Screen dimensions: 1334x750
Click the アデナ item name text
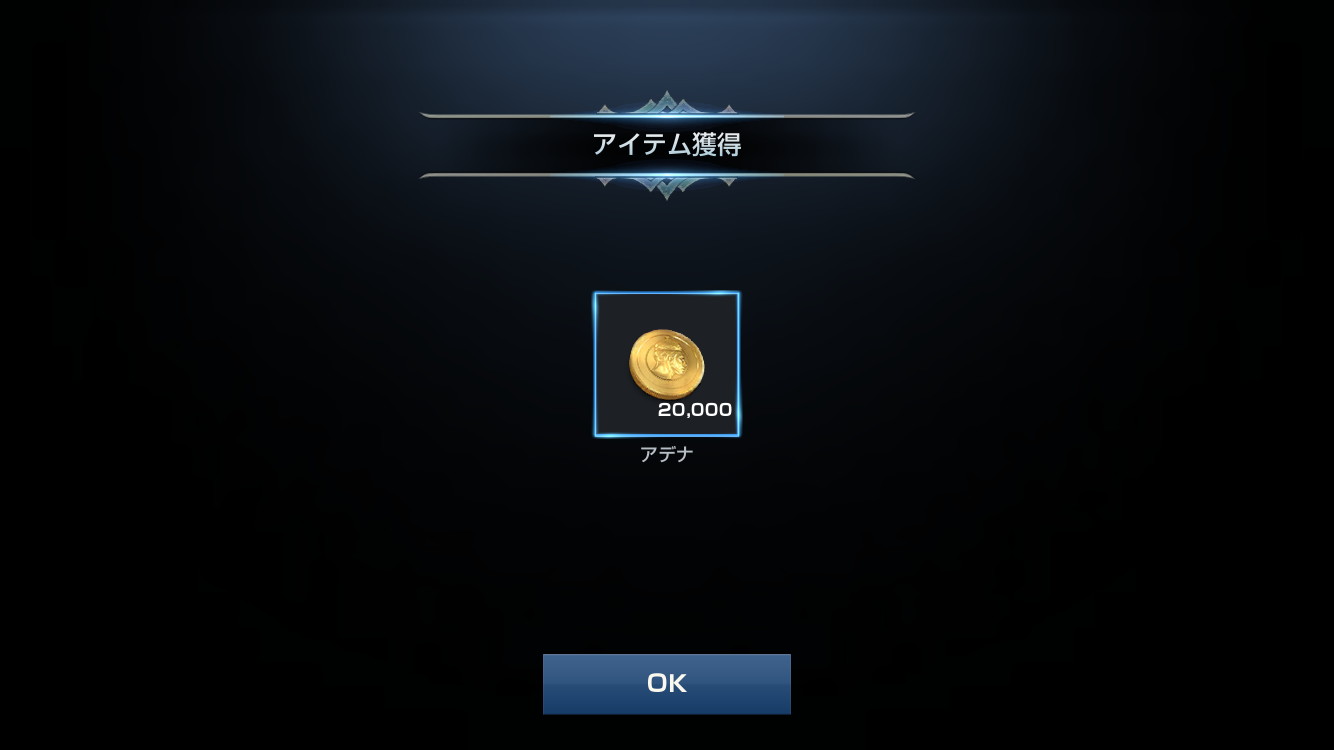point(666,454)
